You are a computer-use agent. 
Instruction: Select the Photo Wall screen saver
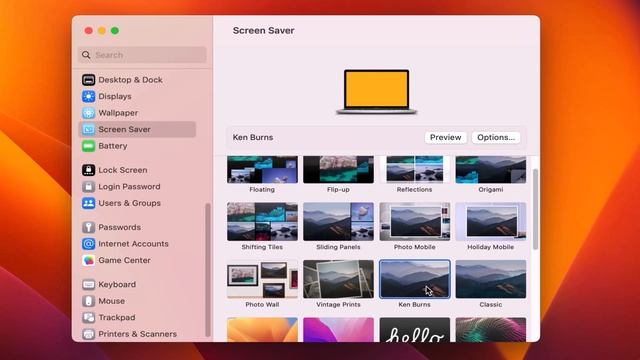click(262, 279)
